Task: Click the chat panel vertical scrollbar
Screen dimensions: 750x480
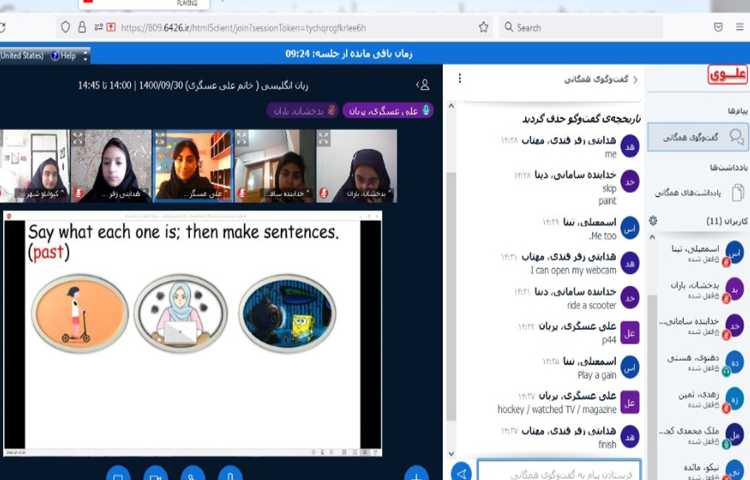Action: tap(451, 296)
